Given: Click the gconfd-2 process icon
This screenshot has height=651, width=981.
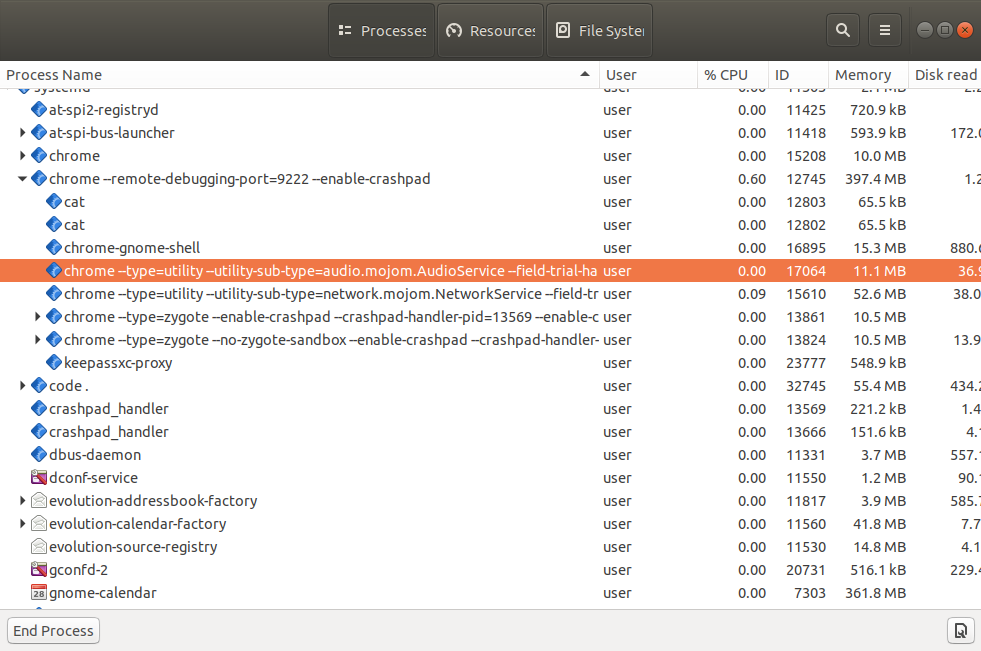Looking at the screenshot, I should [39, 570].
